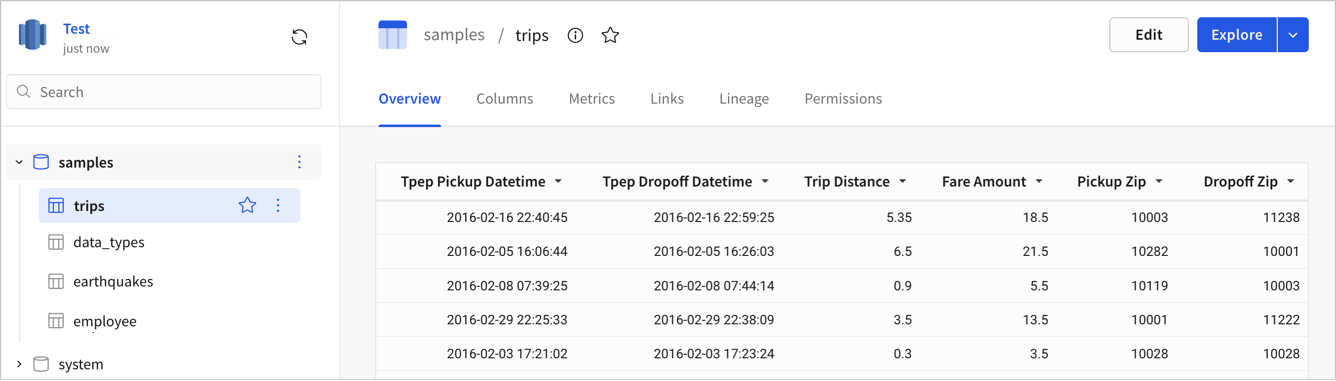Click the 'just now' timestamp text
The width and height of the screenshot is (1336, 381).
coord(86,48)
